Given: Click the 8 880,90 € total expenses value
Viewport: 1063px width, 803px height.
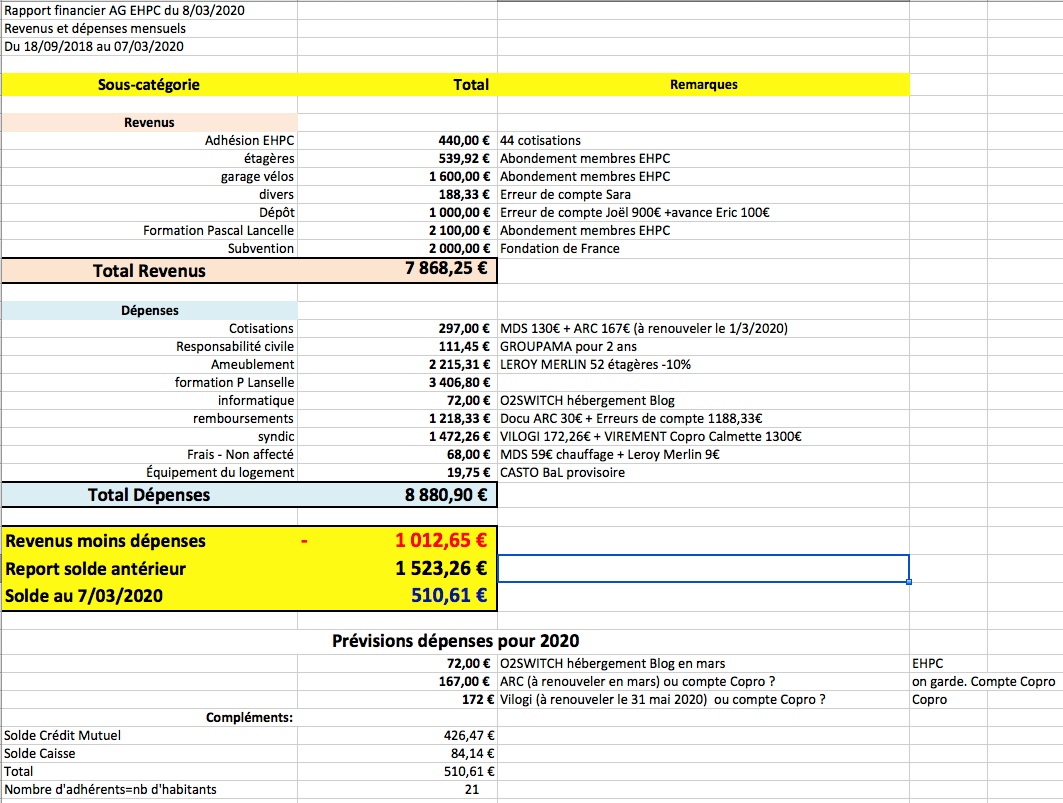Looking at the screenshot, I should click(440, 494).
